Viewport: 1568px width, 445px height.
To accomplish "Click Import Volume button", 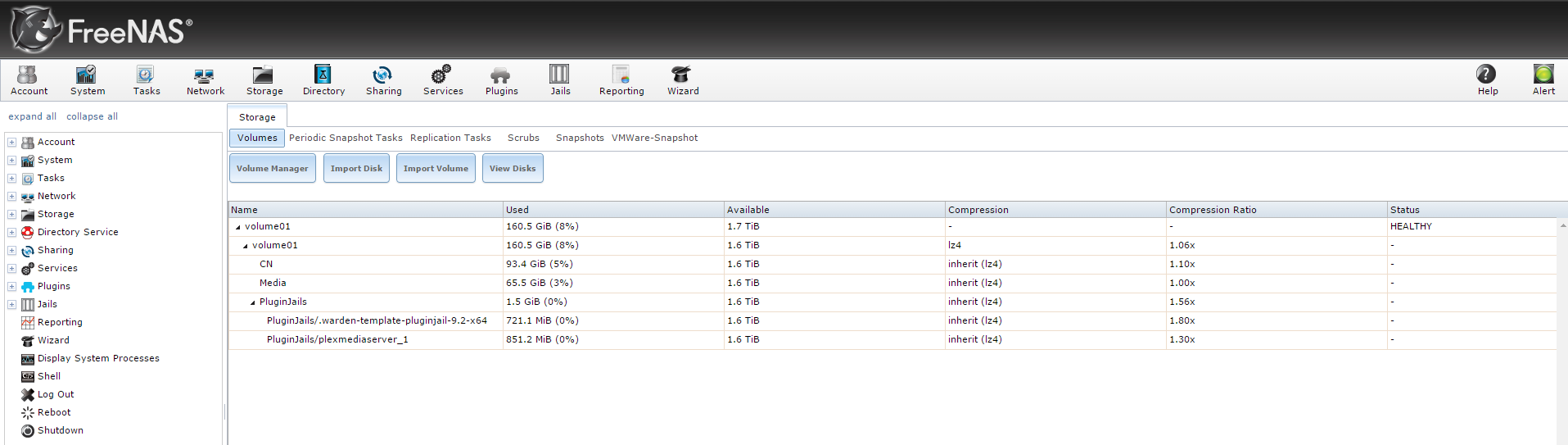I will [436, 168].
